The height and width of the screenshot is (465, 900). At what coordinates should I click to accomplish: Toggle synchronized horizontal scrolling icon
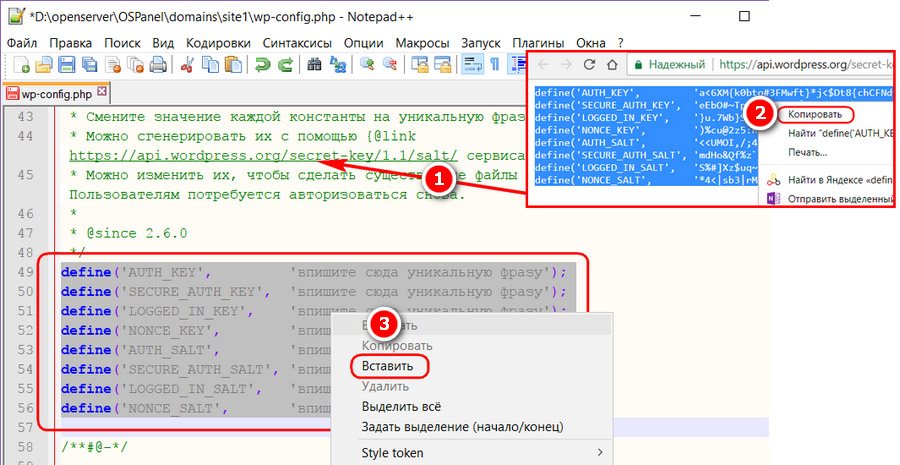coord(443,64)
